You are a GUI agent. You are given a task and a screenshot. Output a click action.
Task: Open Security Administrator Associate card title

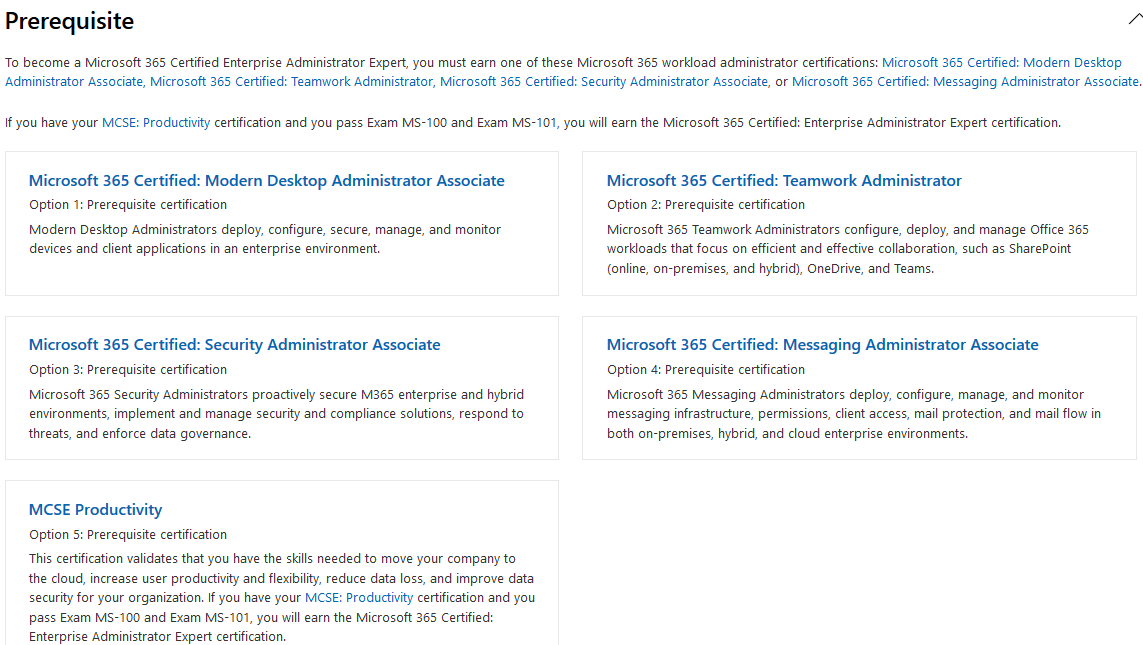click(x=235, y=345)
